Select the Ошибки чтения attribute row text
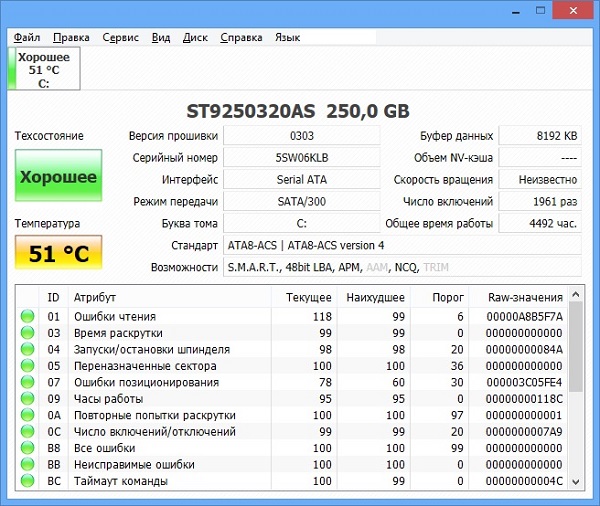Screen dimensions: 600x506 tap(115, 317)
